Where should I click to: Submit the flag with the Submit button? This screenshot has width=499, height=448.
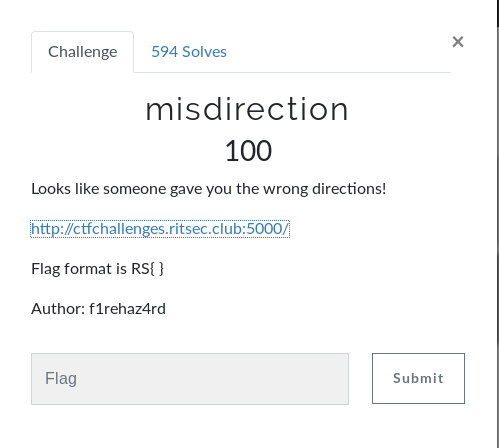[x=418, y=378]
